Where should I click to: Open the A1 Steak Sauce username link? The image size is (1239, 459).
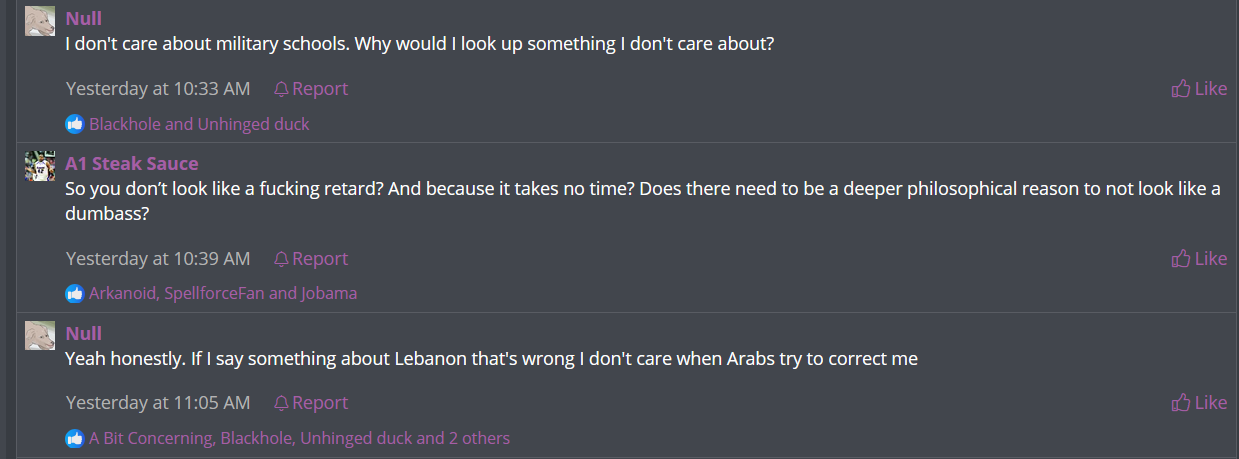click(x=132, y=163)
